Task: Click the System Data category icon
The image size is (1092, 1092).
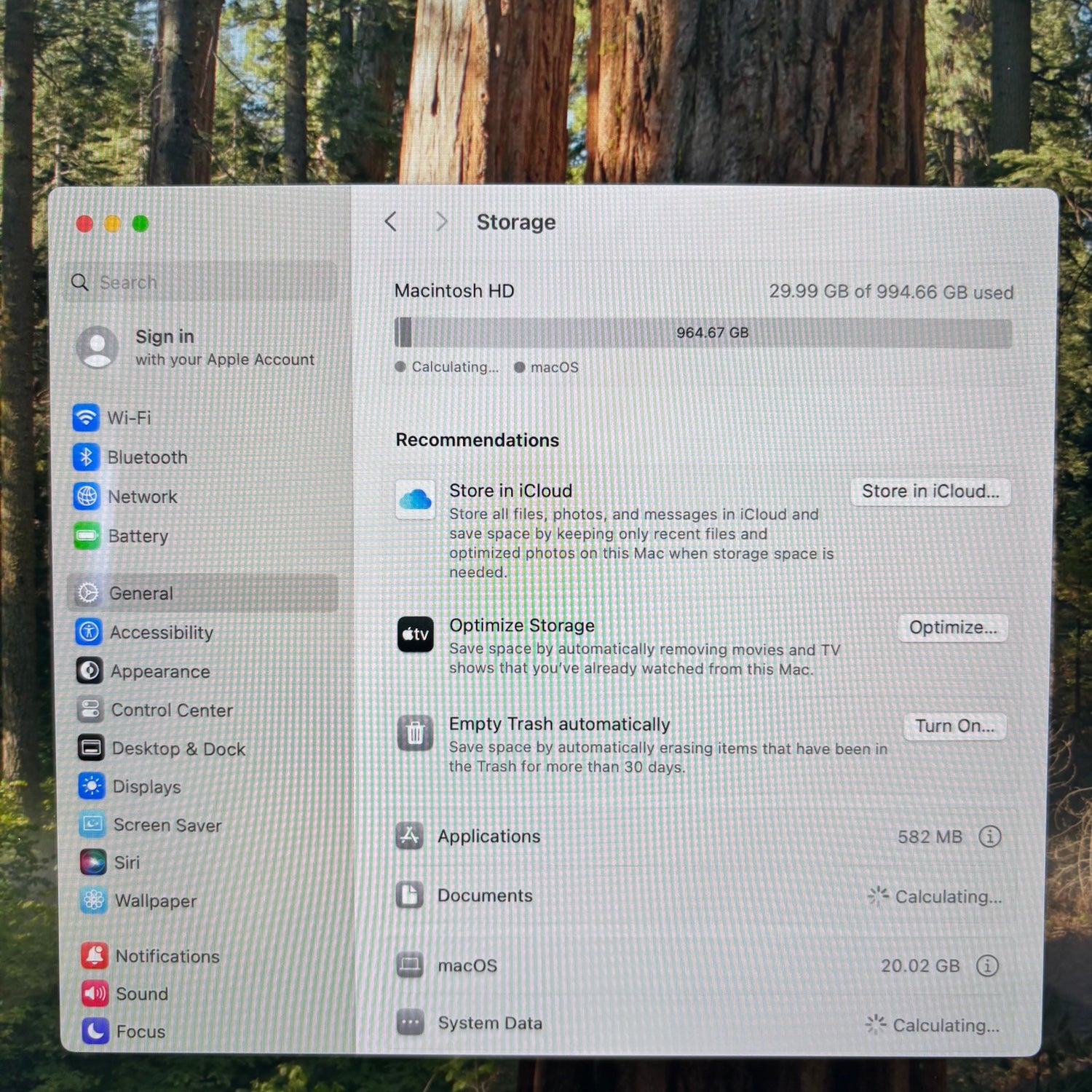Action: (x=410, y=1022)
